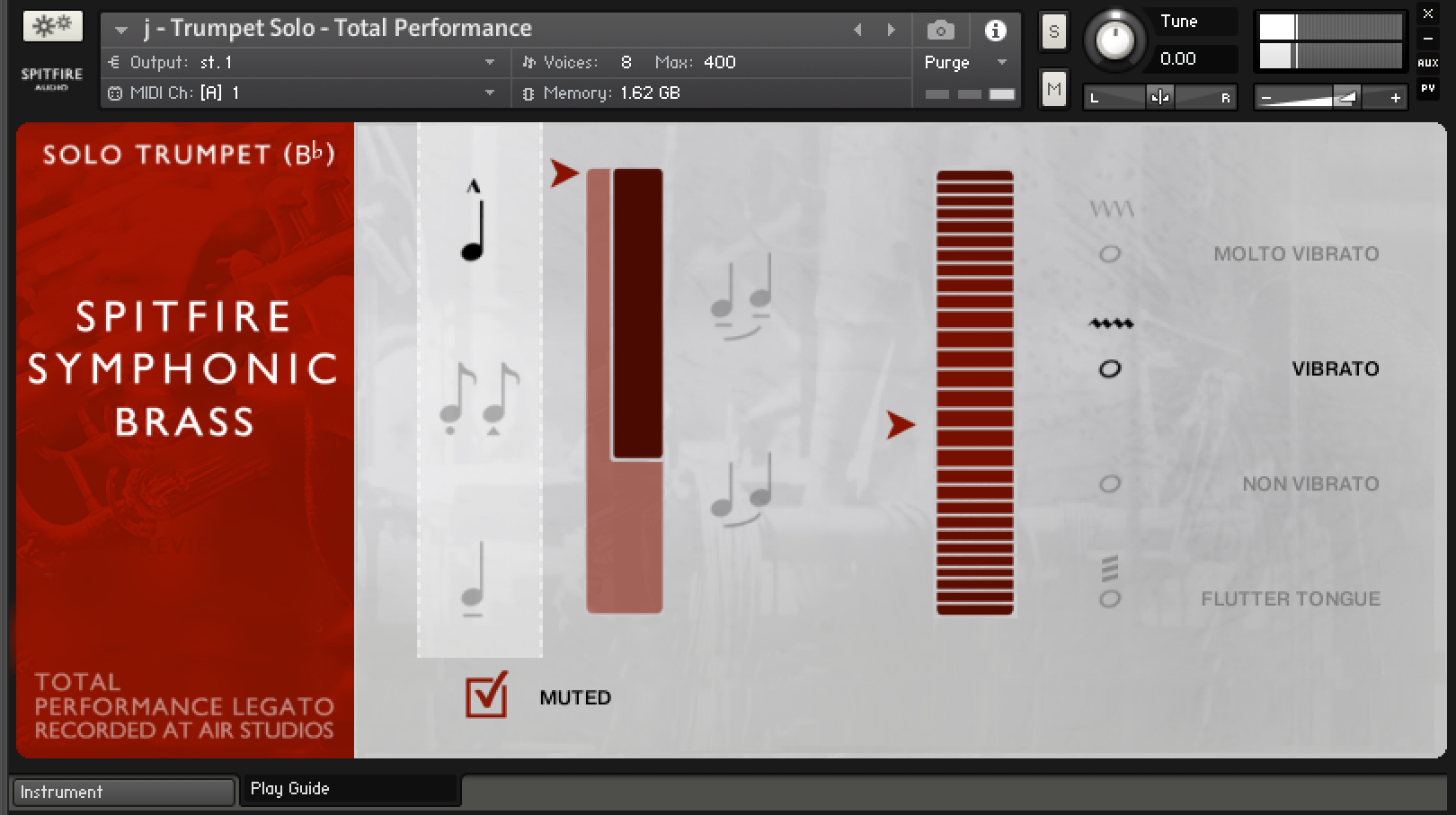Minimize the instrument with the dash button
The image size is (1456, 815).
point(1428,39)
